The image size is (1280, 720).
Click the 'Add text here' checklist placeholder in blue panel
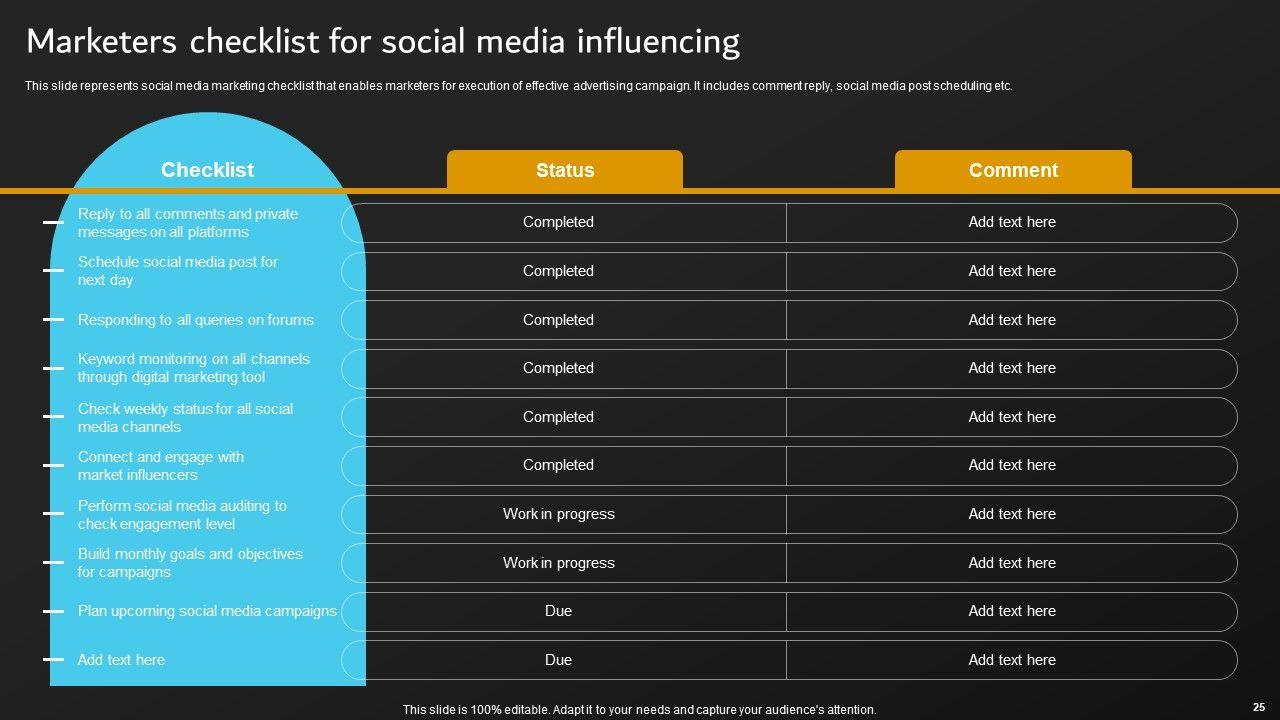(x=121, y=660)
